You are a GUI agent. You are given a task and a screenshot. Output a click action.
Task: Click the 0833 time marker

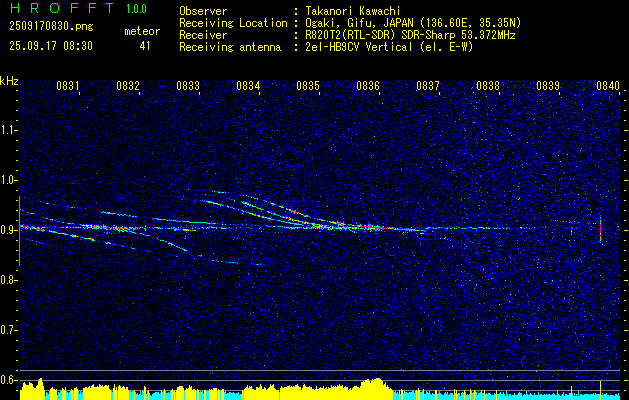[x=188, y=85]
